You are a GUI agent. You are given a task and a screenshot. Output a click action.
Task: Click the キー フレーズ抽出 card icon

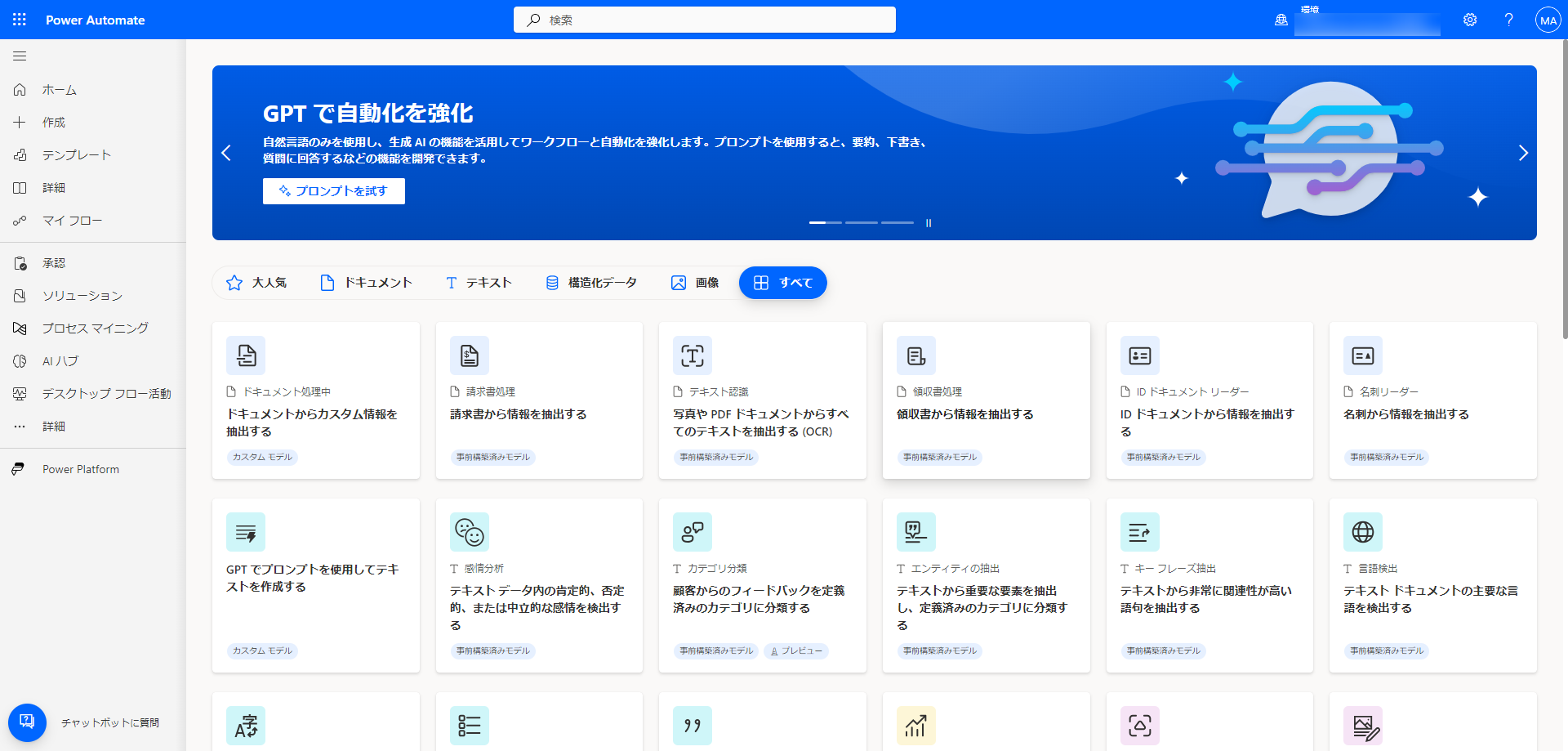(1140, 532)
